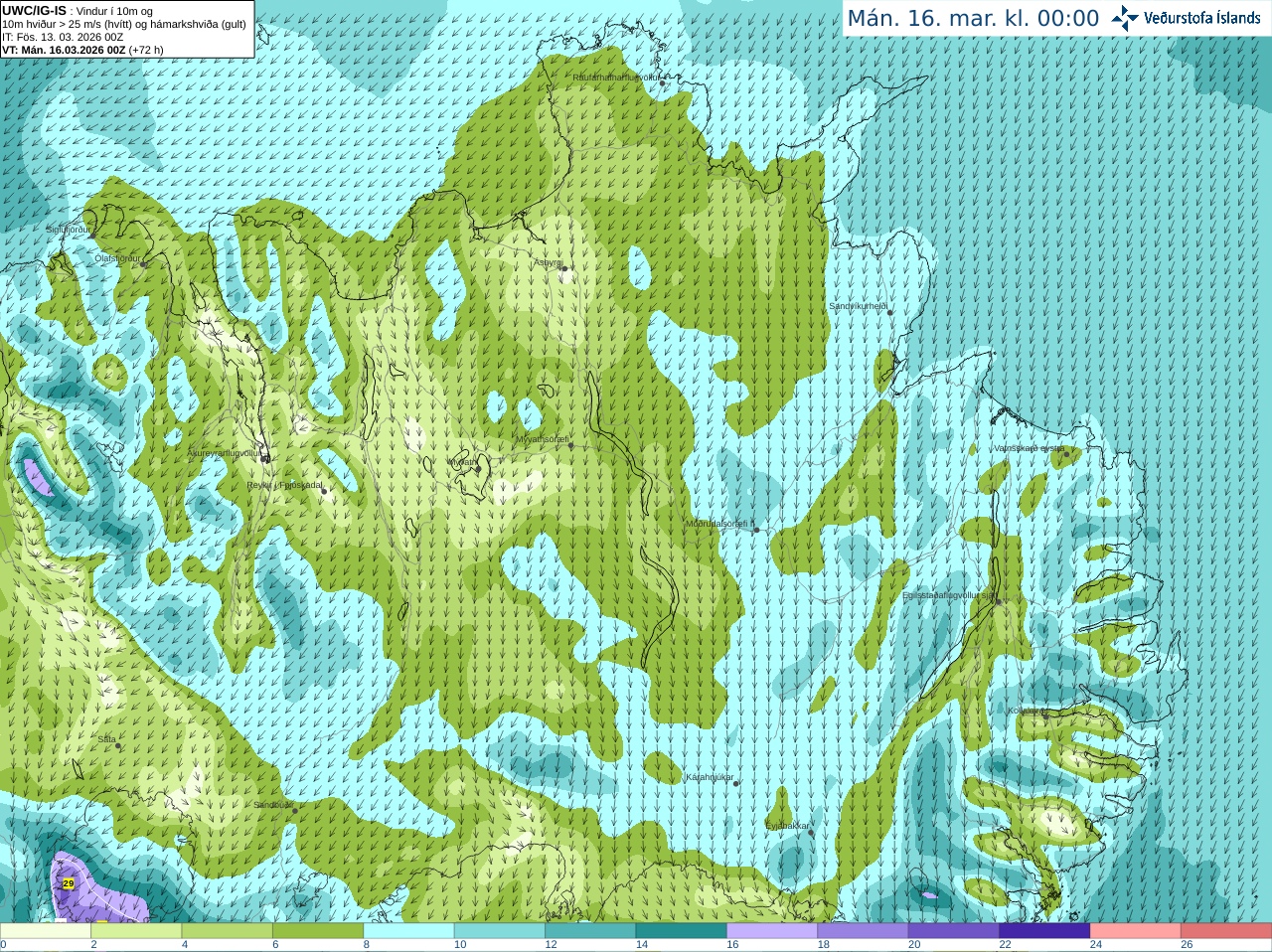Pick the red legend swatch above 26 m/s
The width and height of the screenshot is (1272, 952).
point(1226,931)
